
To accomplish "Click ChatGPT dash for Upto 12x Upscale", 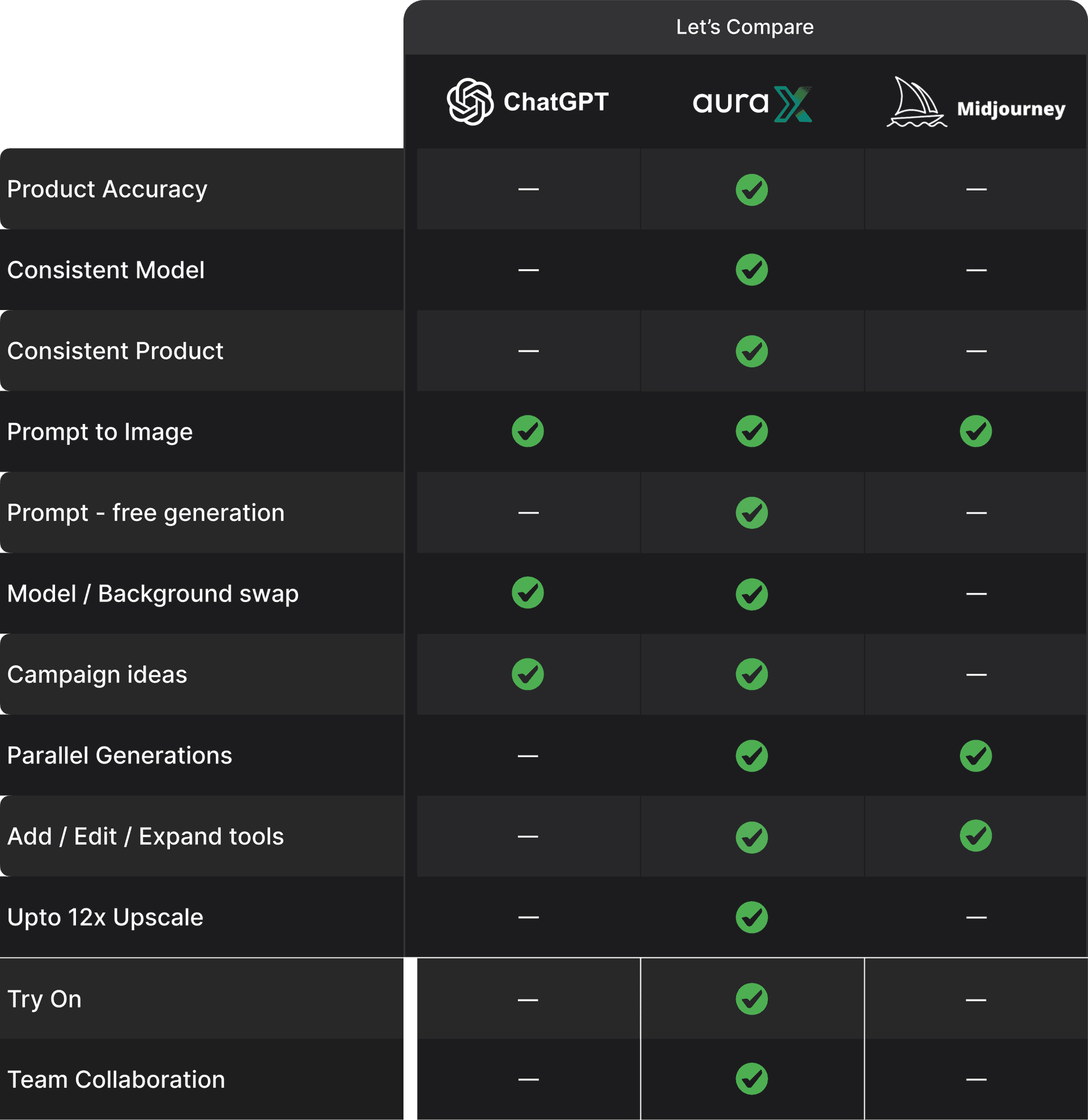I will [528, 918].
